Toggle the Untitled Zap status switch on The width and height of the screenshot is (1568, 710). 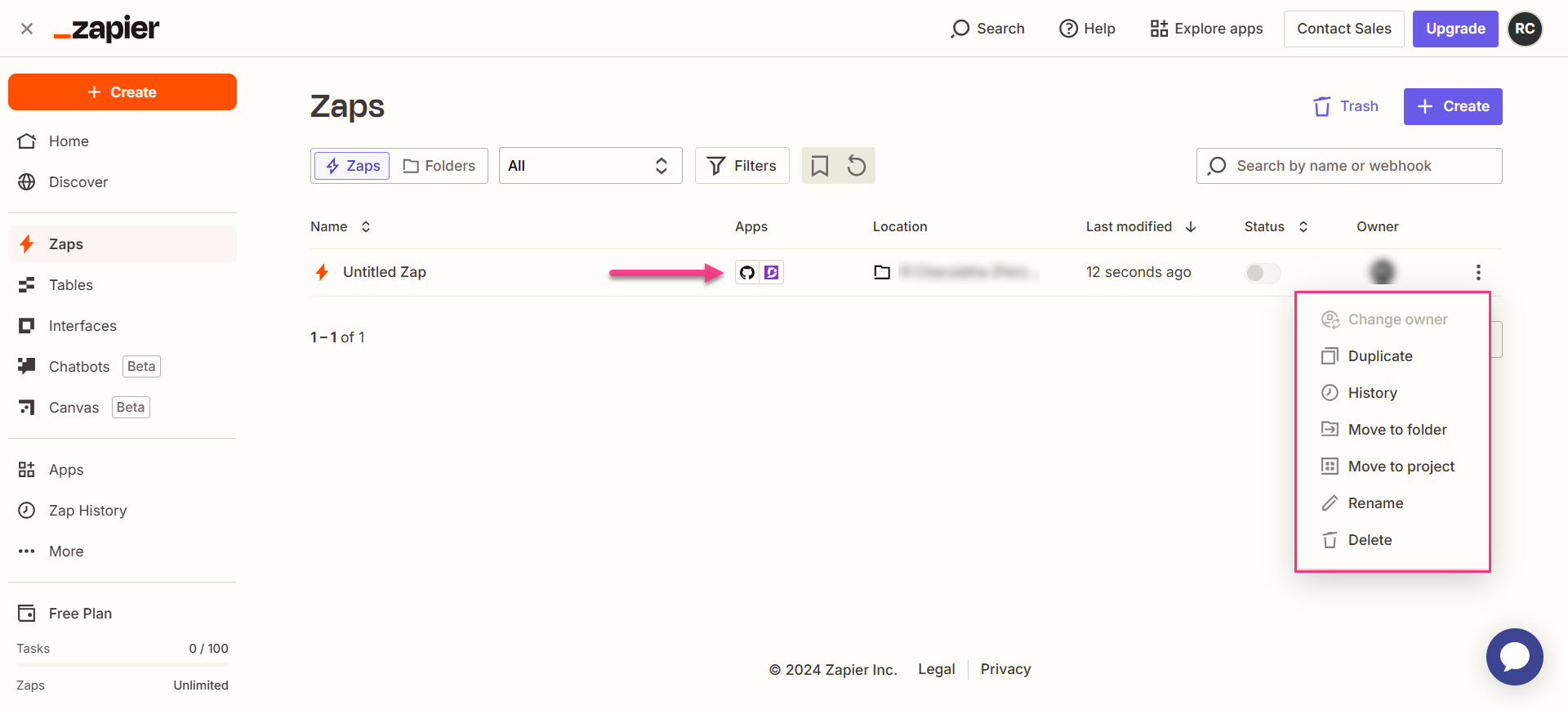pos(1263,272)
